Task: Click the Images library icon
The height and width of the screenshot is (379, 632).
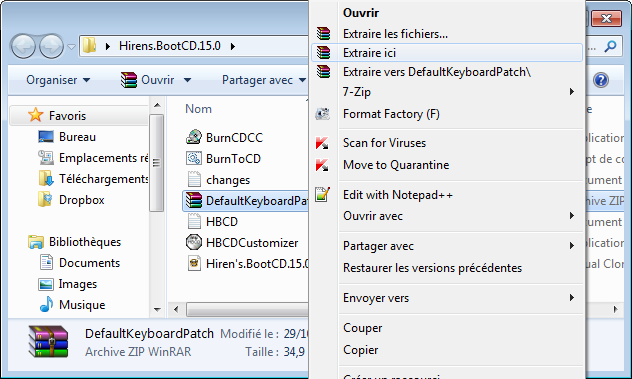Action: tap(46, 284)
